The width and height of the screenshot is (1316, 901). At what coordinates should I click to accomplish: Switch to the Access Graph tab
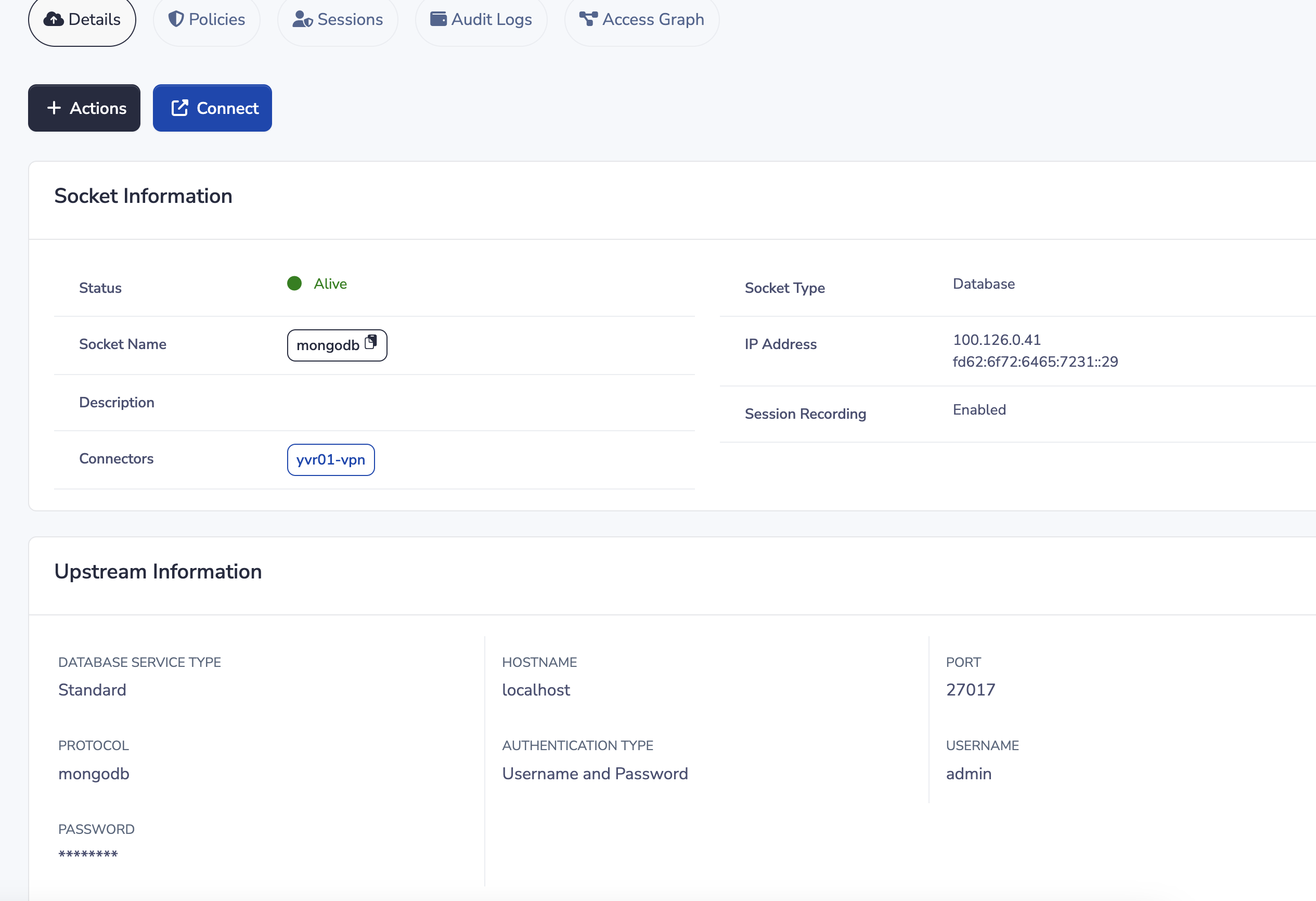click(x=642, y=20)
